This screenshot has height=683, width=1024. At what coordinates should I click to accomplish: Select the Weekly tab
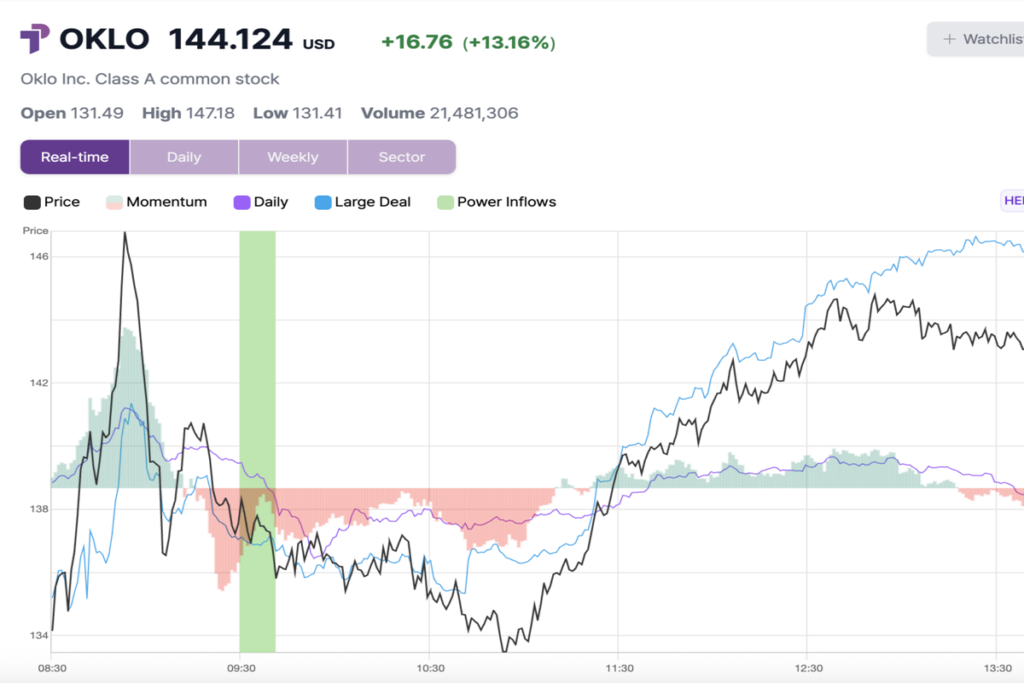pyautogui.click(x=293, y=157)
